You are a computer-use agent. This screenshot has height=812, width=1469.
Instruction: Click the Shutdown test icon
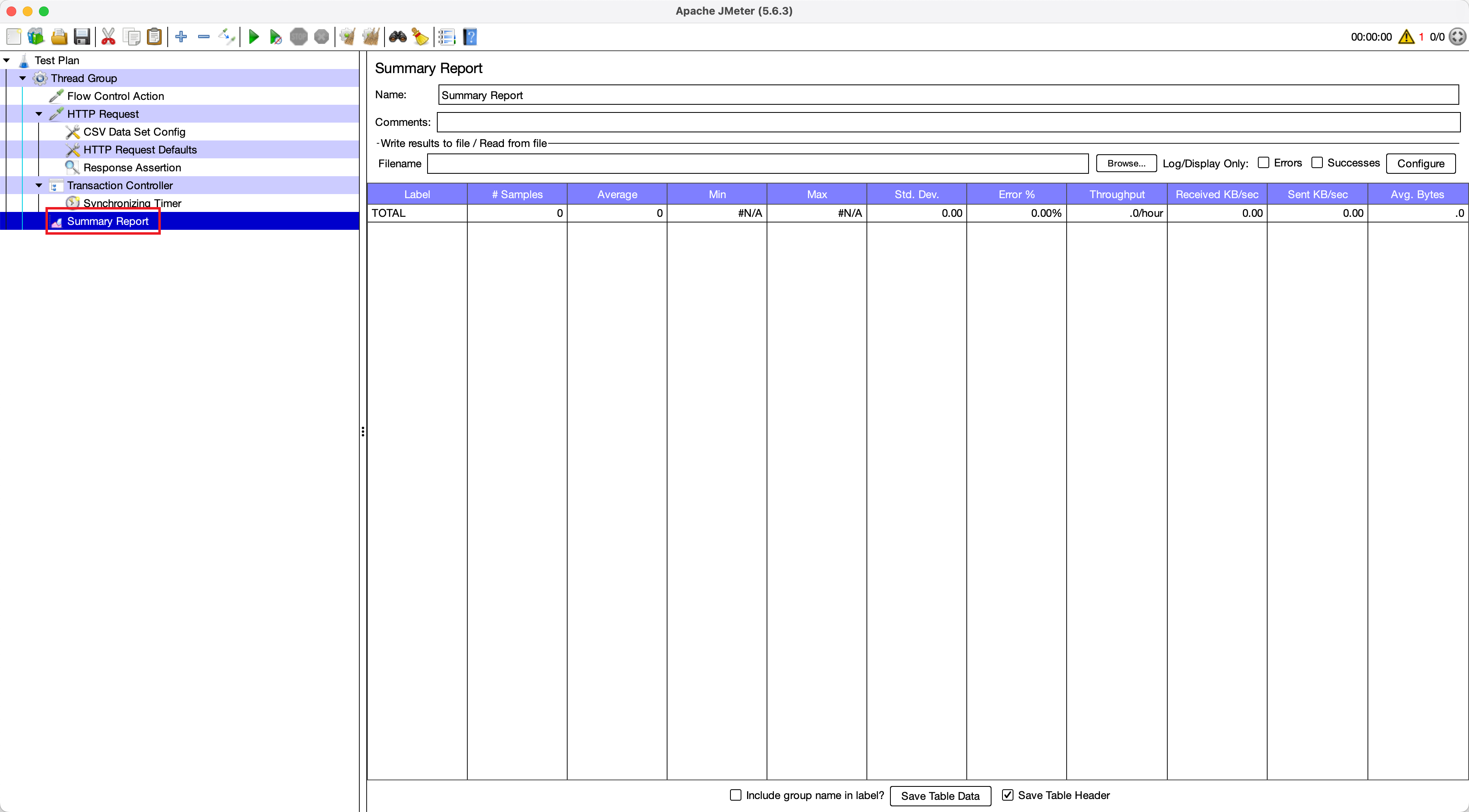click(322, 37)
